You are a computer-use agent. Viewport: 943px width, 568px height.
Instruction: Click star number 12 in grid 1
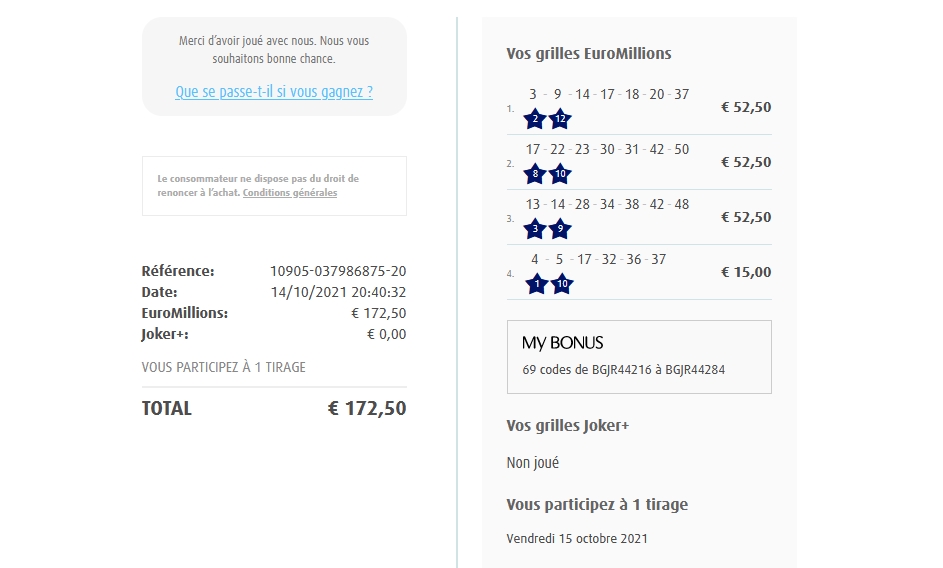pos(560,119)
